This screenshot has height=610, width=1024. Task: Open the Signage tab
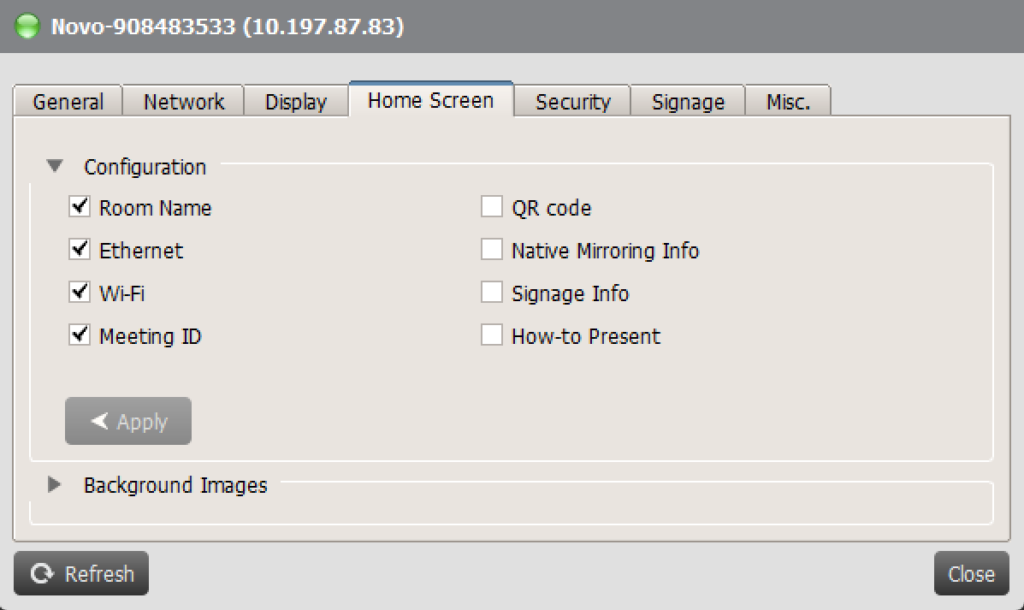click(688, 101)
